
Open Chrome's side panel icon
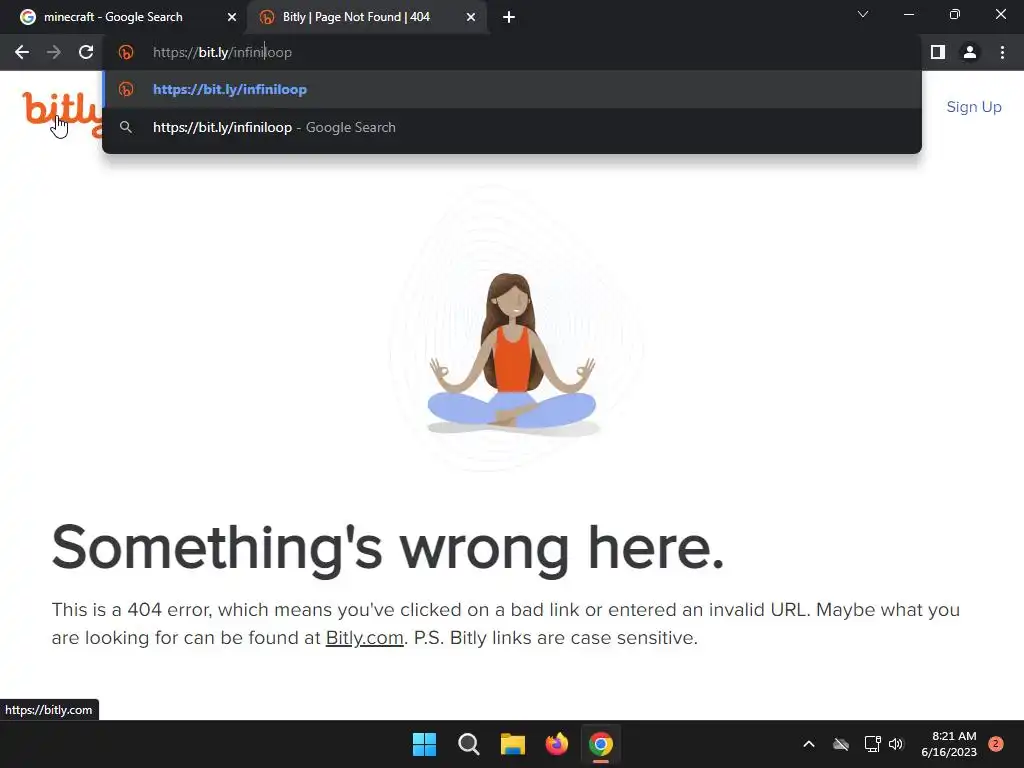(x=938, y=52)
